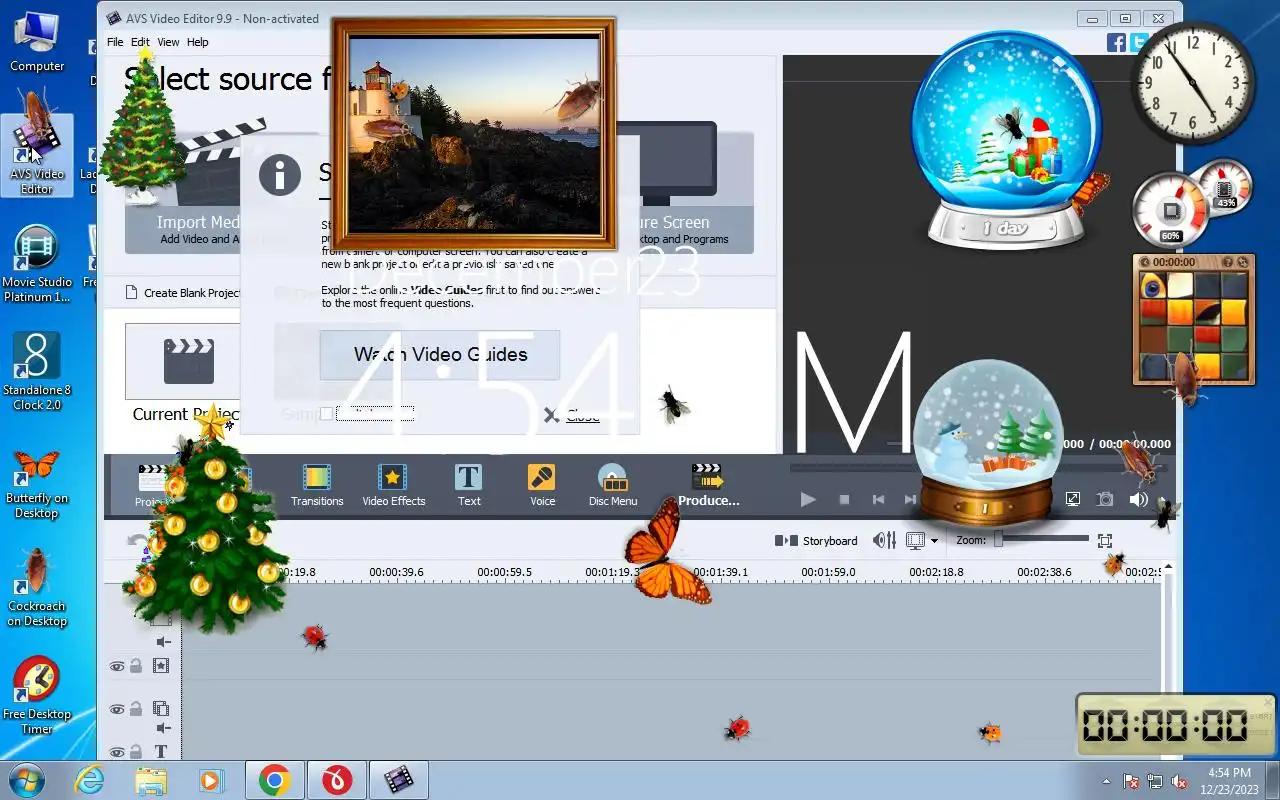The width and height of the screenshot is (1280, 800).
Task: Select Butterfly on Desktop shortcut
Action: pyautogui.click(x=37, y=483)
